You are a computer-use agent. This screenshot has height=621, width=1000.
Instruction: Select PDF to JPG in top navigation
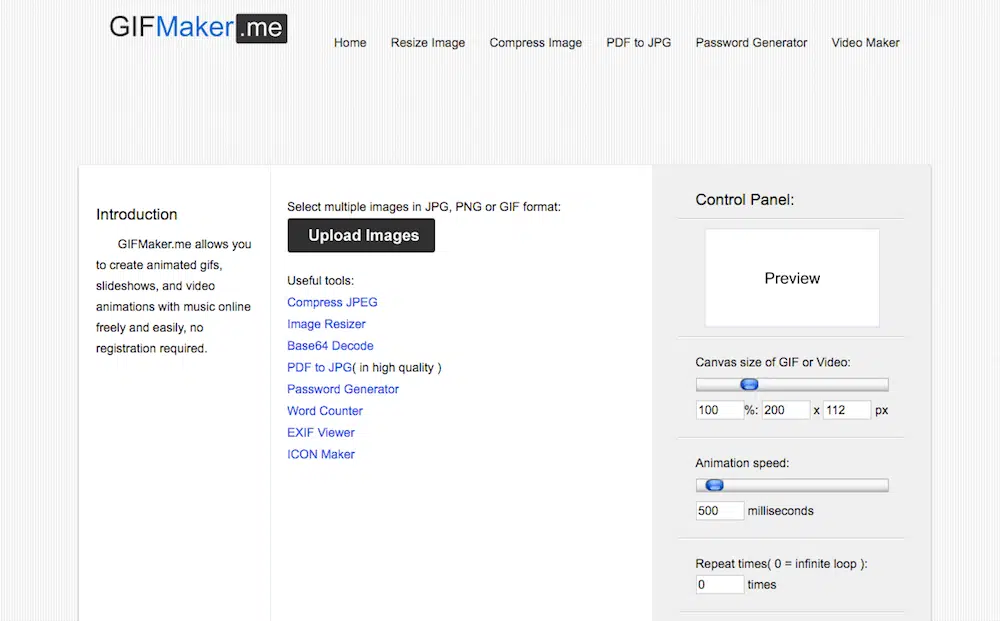pyautogui.click(x=638, y=43)
